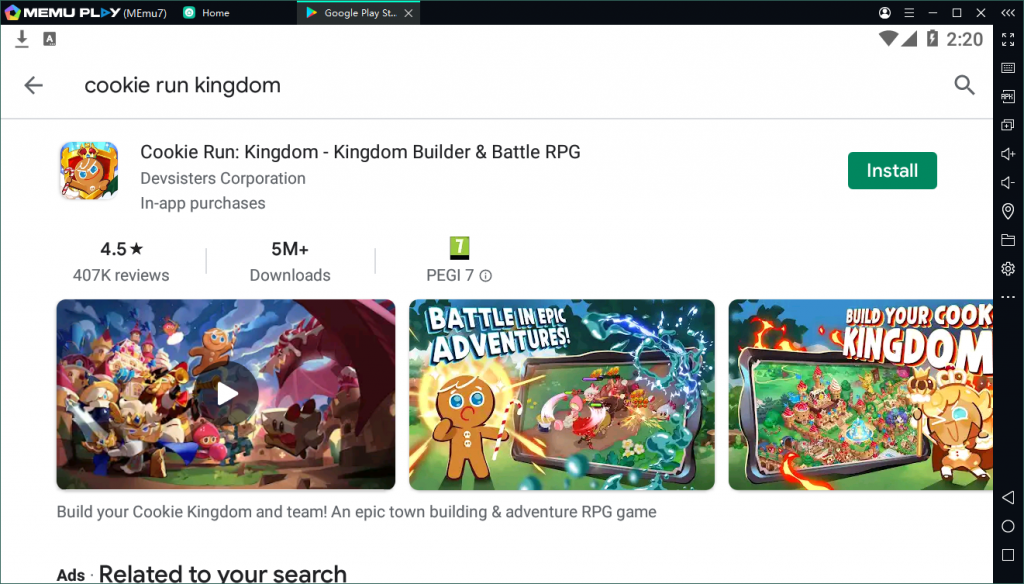The width and height of the screenshot is (1024, 584).
Task: Expand more sidebar options with ellipsis
Action: coord(1008,297)
